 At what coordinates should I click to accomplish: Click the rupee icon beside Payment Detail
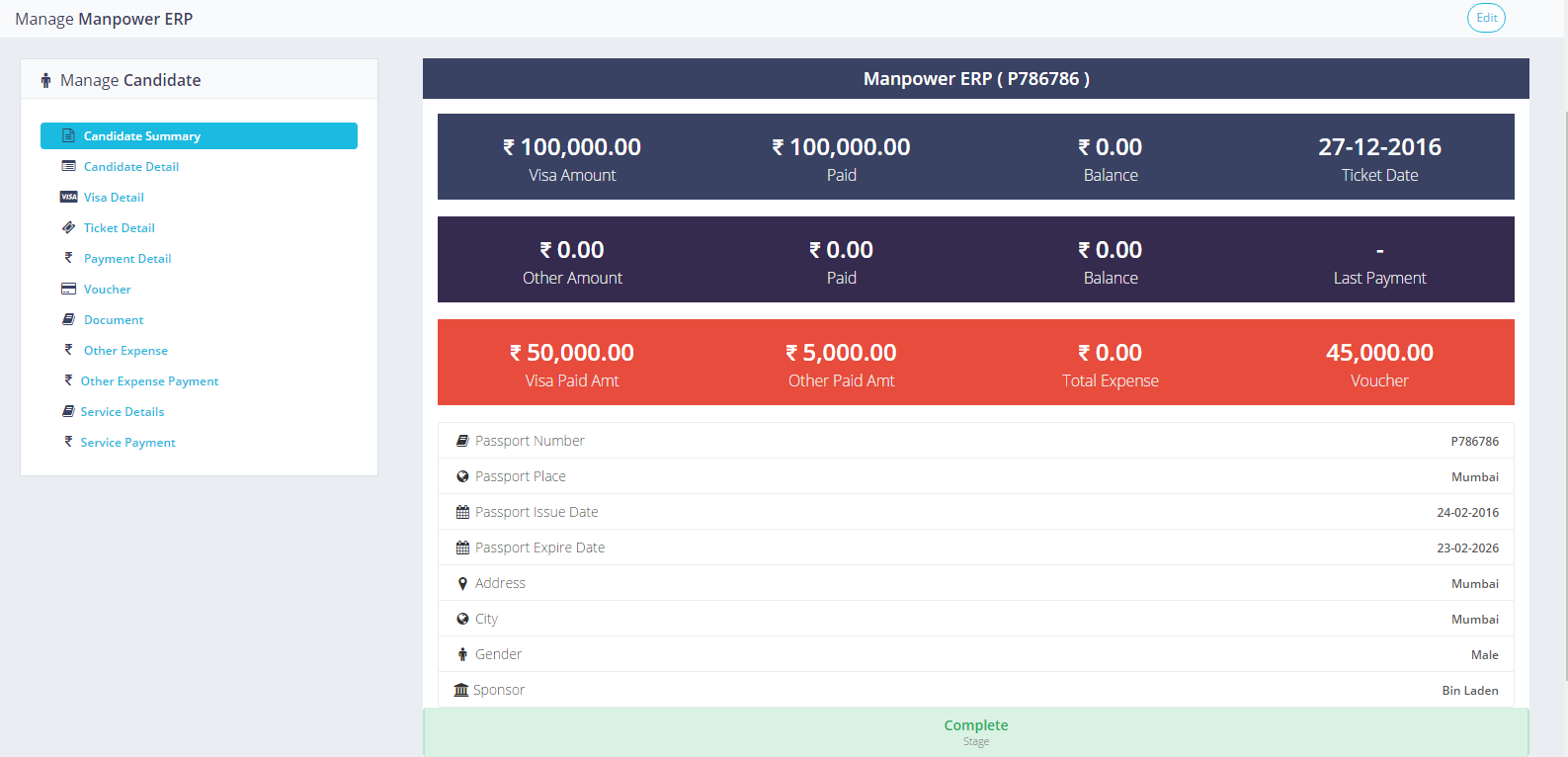click(68, 258)
